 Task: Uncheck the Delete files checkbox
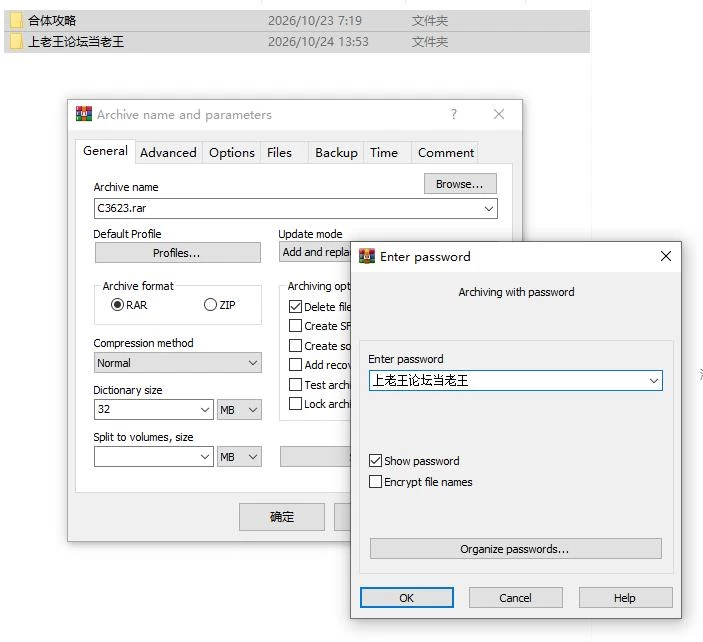tap(295, 307)
